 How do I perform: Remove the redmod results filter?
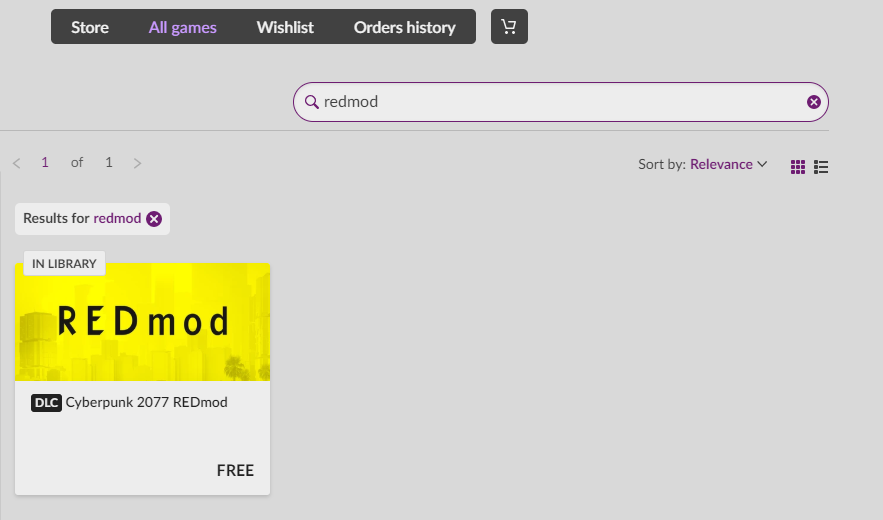154,219
